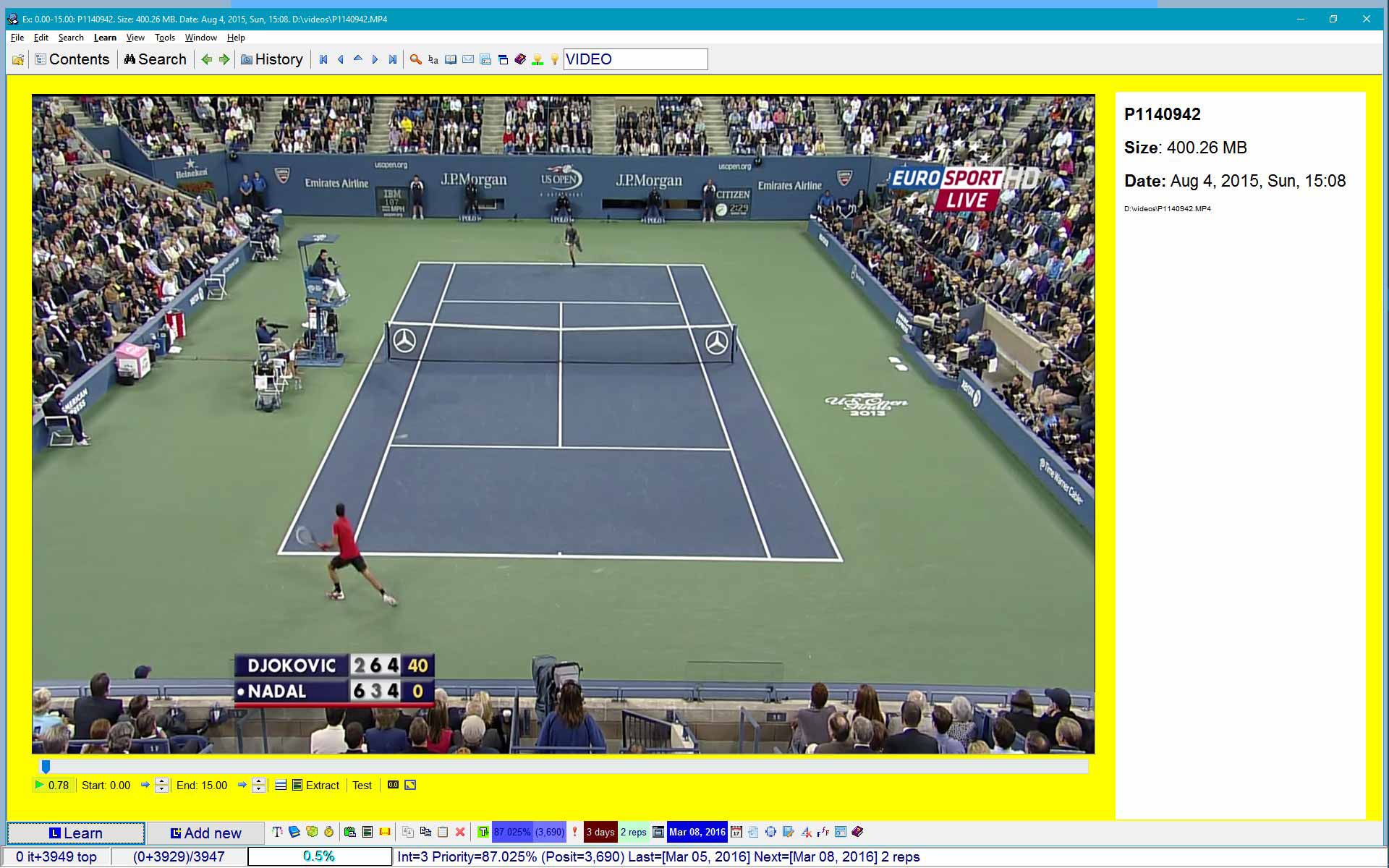This screenshot has width=1389, height=868.
Task: Click the green back arrow in toolbar
Action: click(207, 59)
